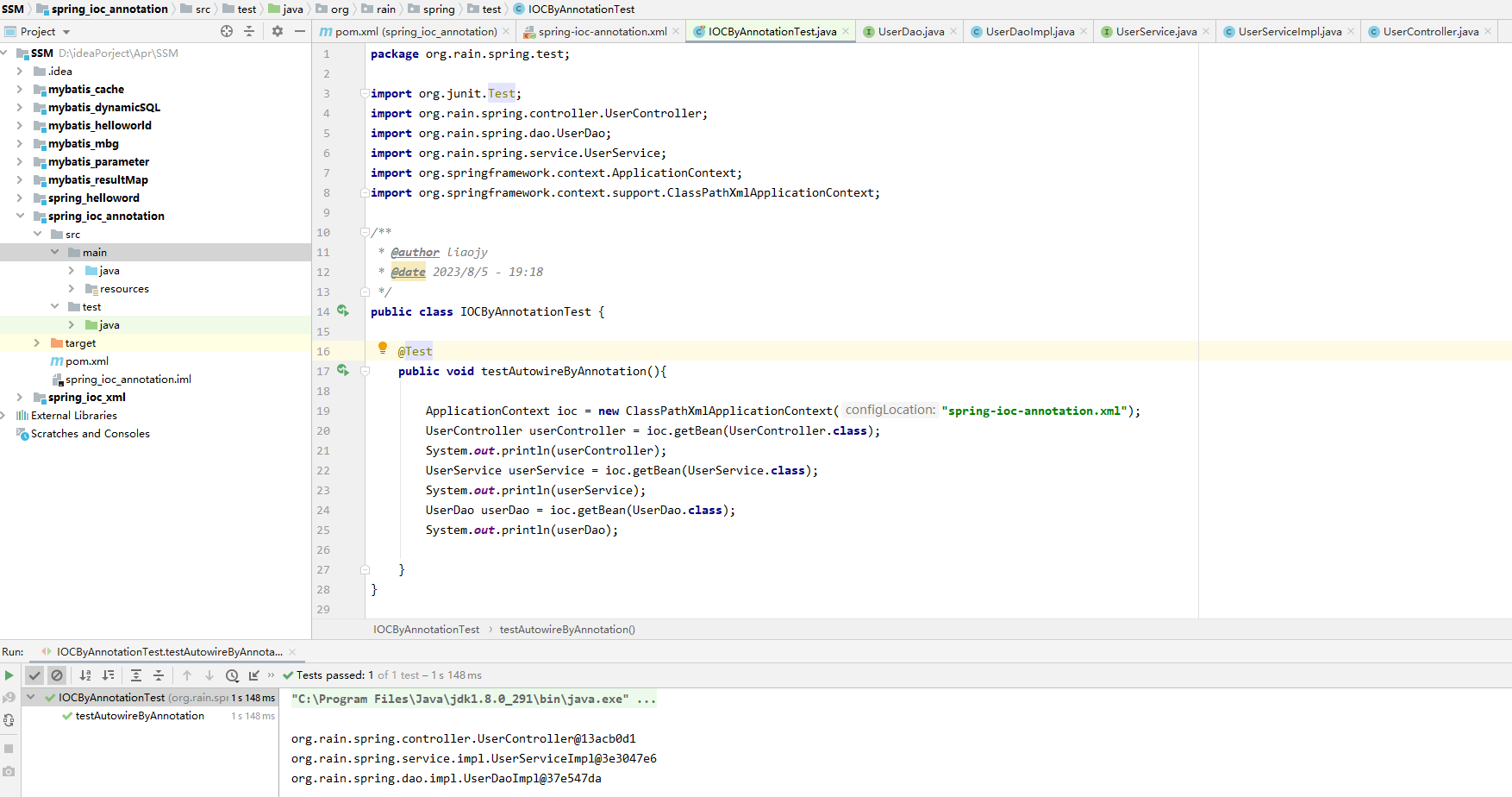Fold the method body at line 17

click(x=365, y=371)
